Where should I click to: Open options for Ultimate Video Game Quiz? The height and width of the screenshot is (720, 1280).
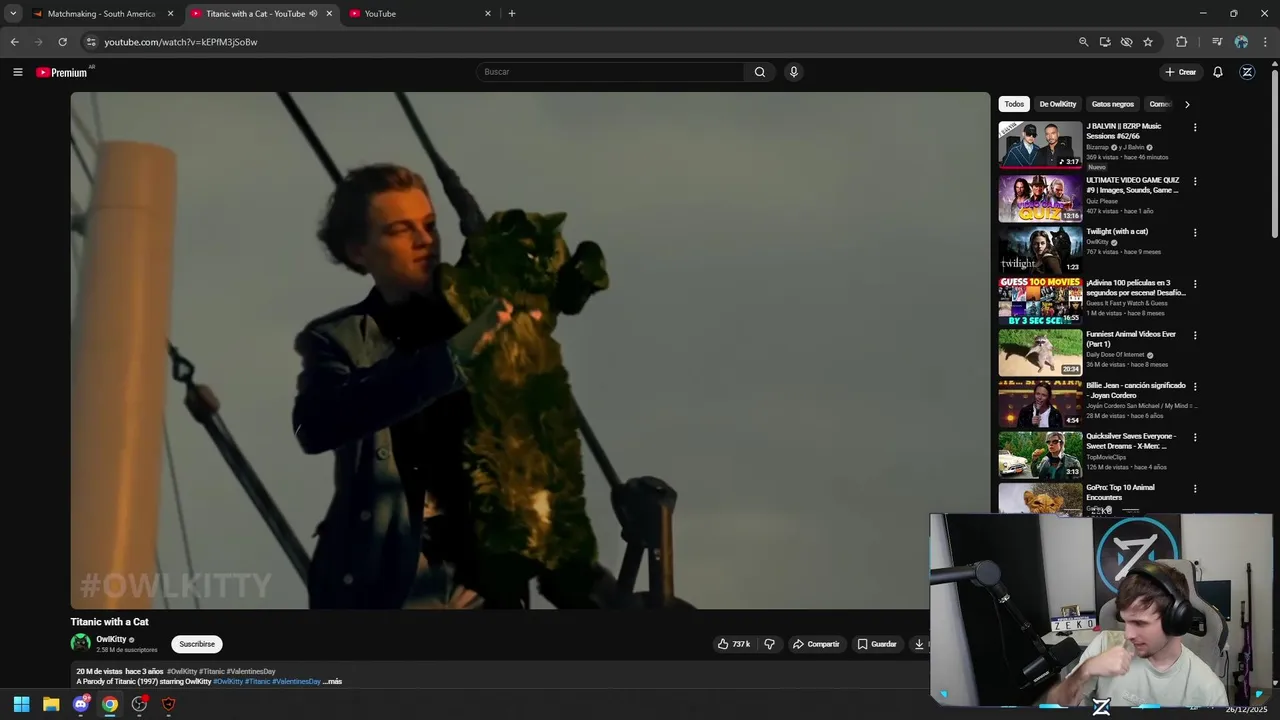1195,182
